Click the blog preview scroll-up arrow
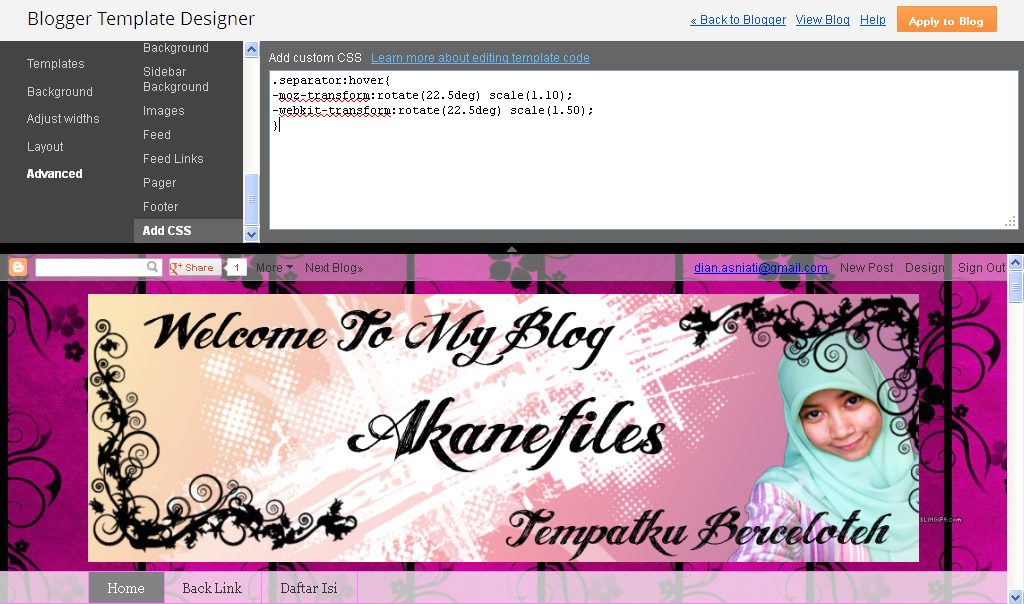 [x=1016, y=262]
